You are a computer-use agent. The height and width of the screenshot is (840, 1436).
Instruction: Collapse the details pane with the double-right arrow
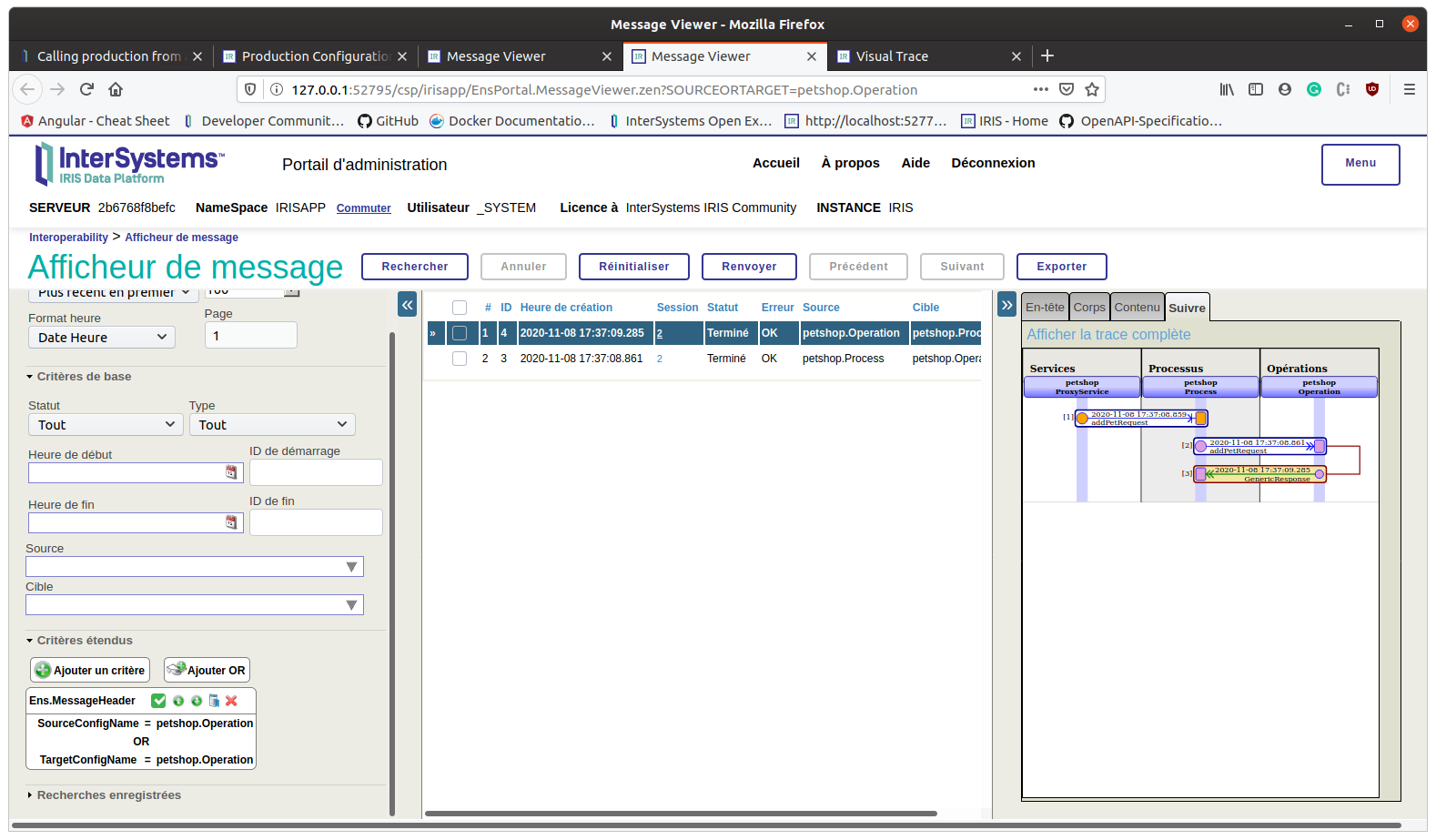1006,305
